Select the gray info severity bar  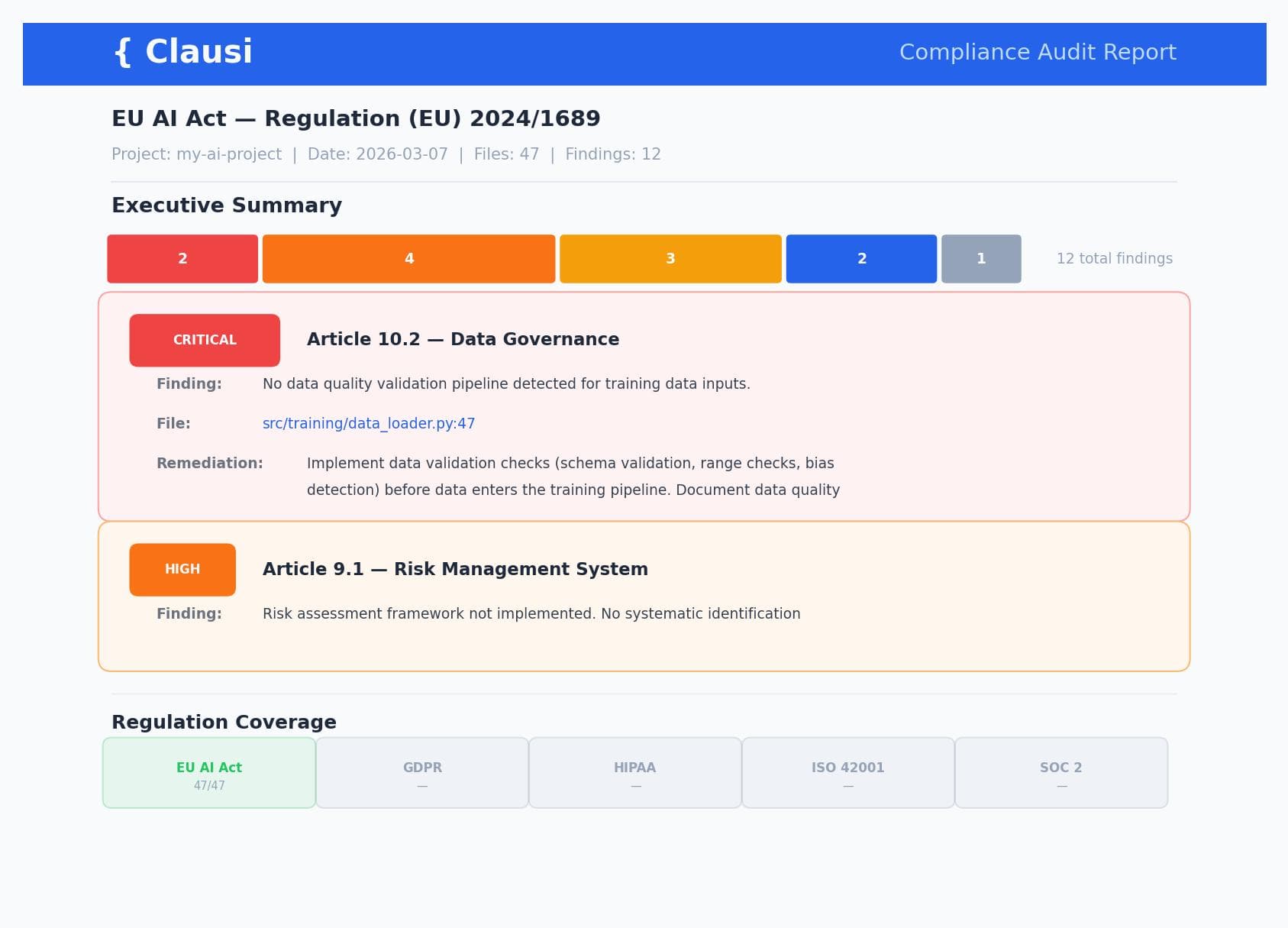click(981, 259)
